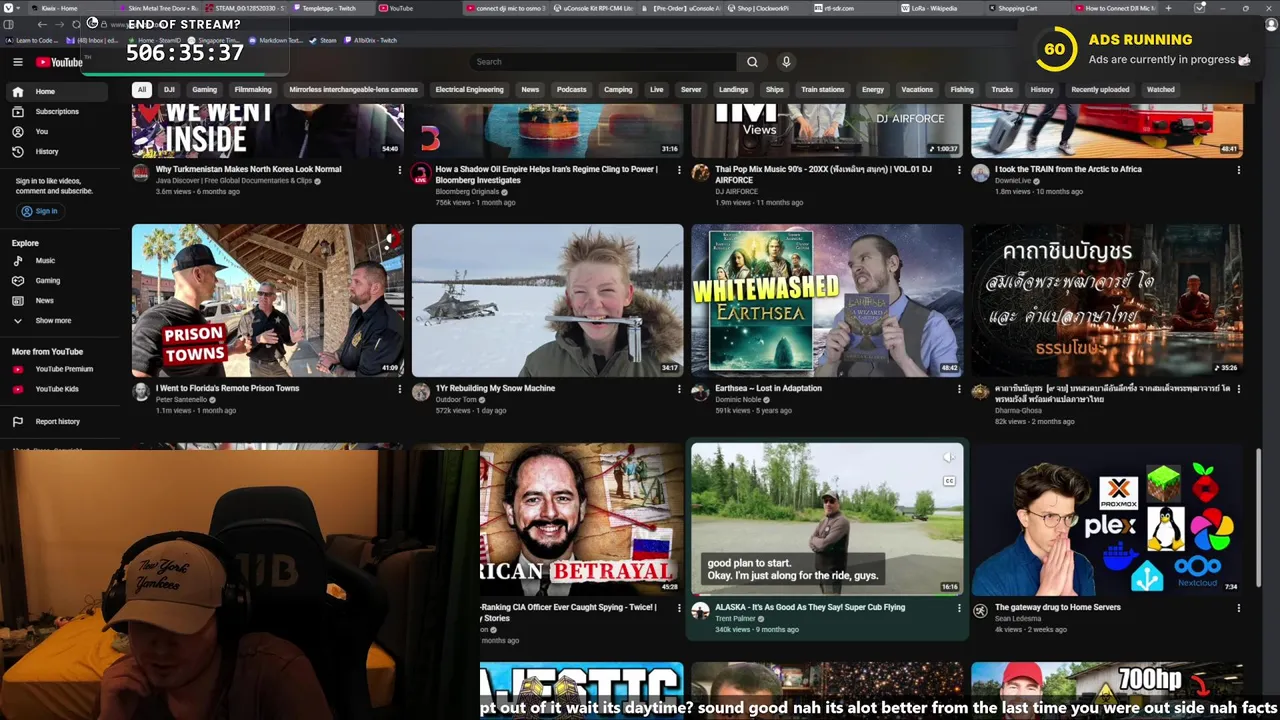Click the YouTube logo

point(59,62)
